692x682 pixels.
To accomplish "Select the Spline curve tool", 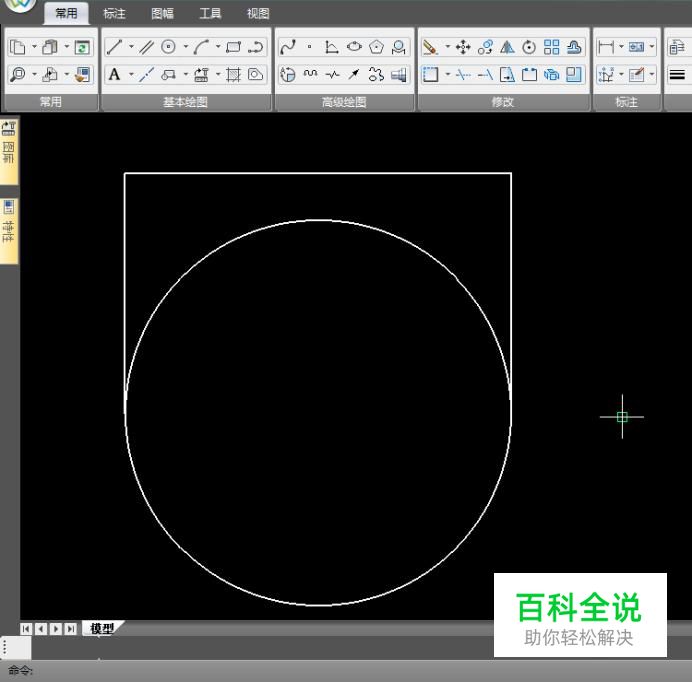I will coord(288,47).
